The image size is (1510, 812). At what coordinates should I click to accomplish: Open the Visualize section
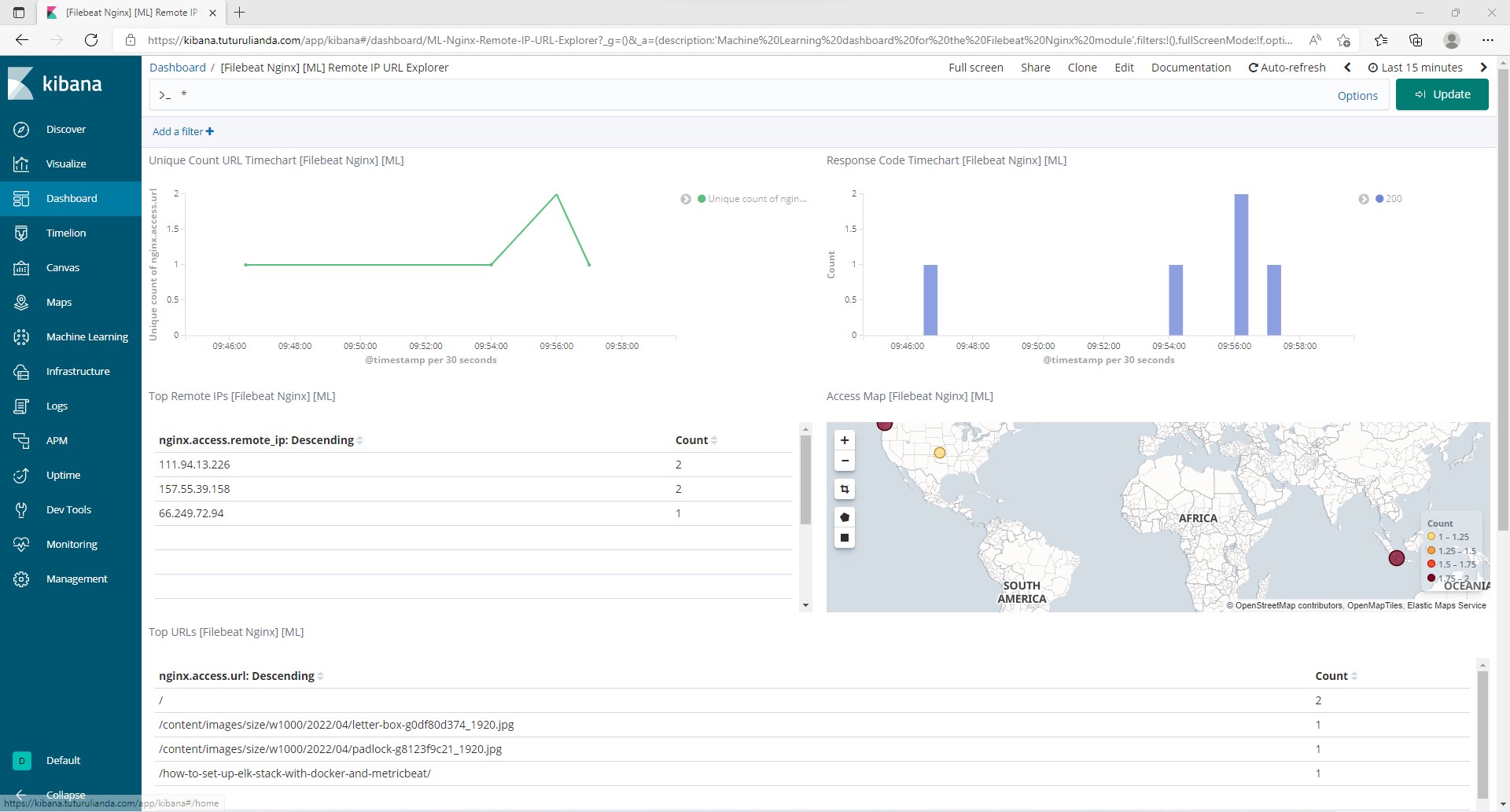pyautogui.click(x=66, y=164)
